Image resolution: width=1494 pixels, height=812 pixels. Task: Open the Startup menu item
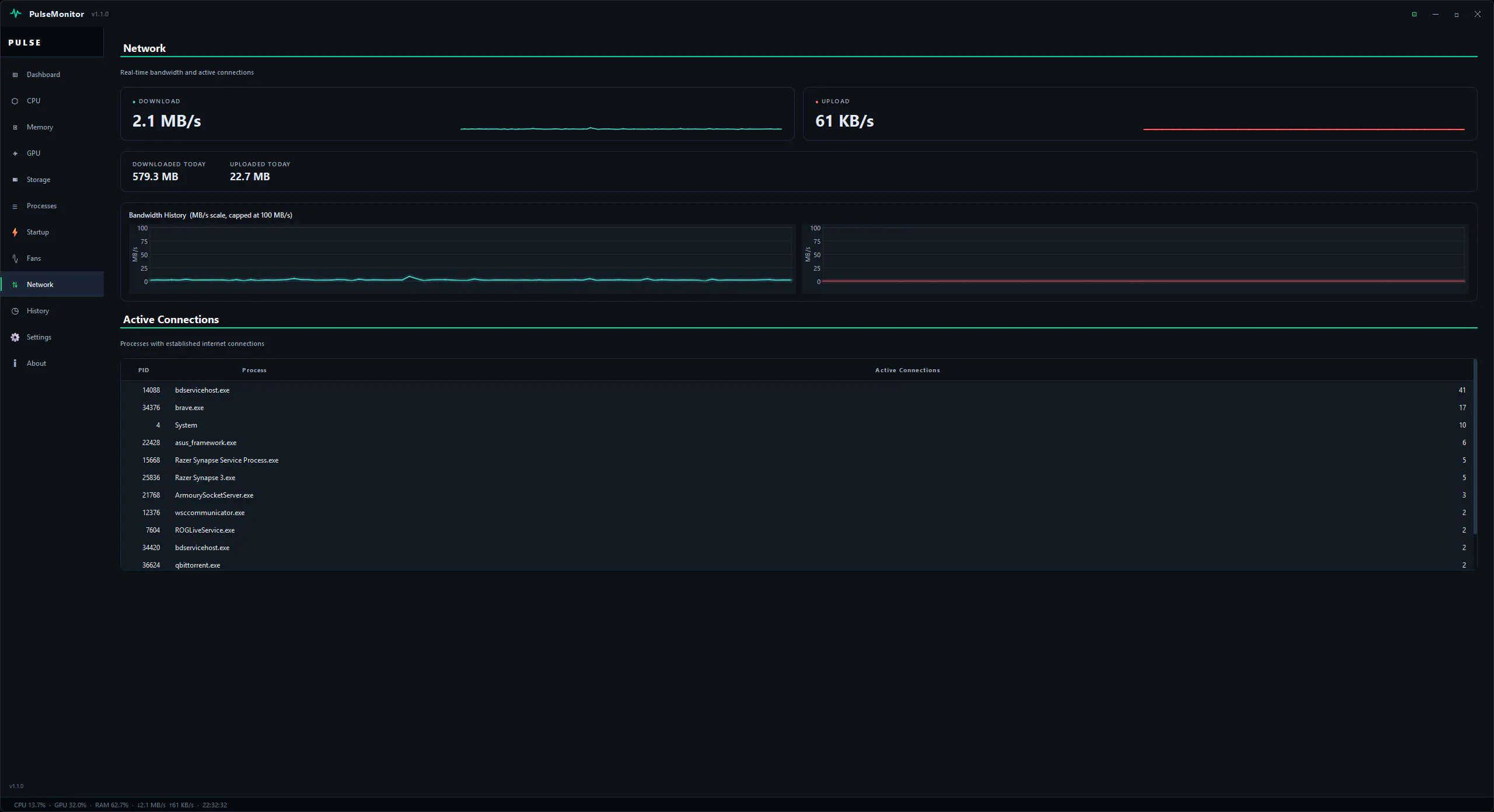click(52, 232)
